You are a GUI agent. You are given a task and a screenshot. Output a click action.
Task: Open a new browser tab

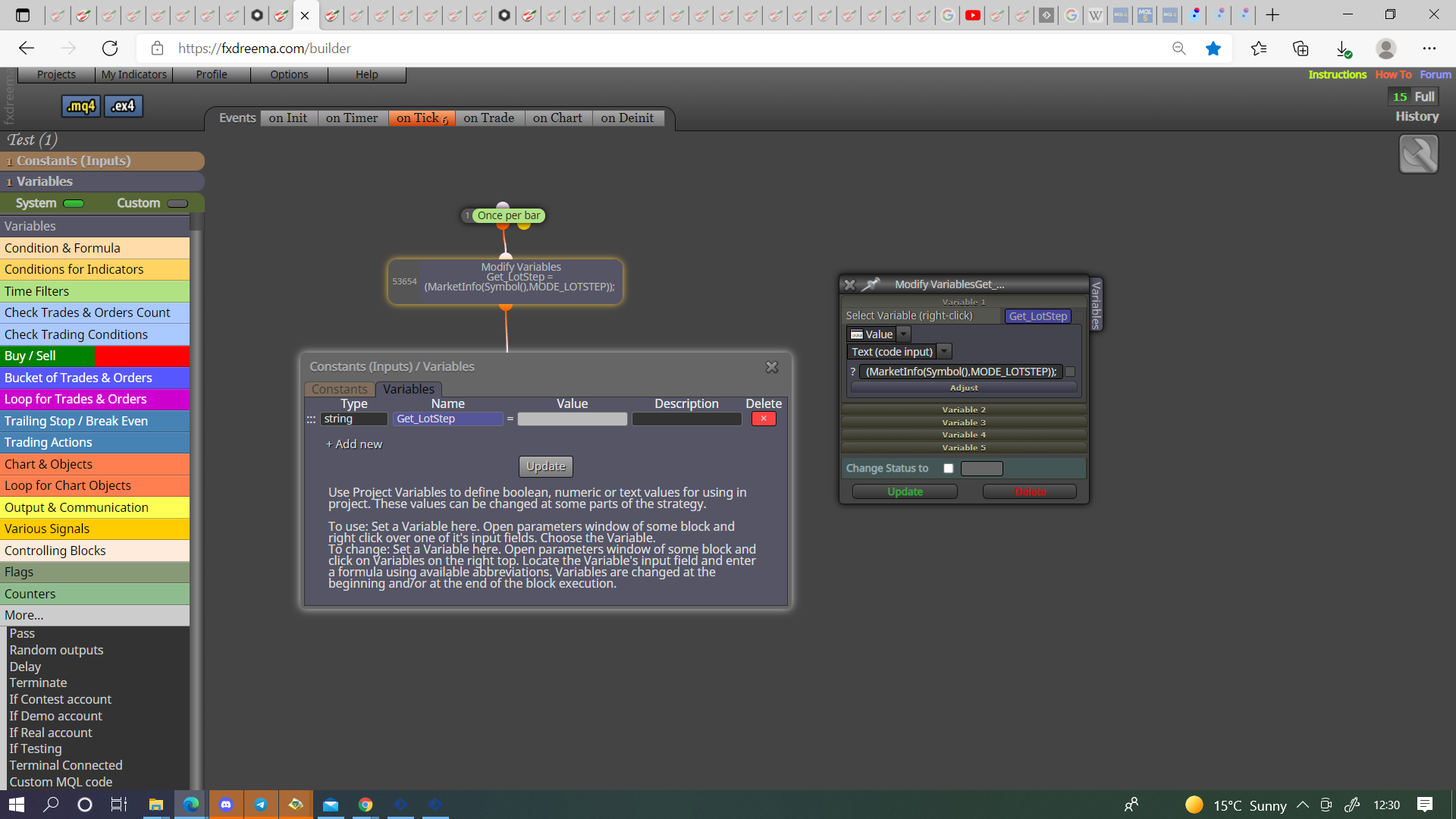click(1272, 15)
